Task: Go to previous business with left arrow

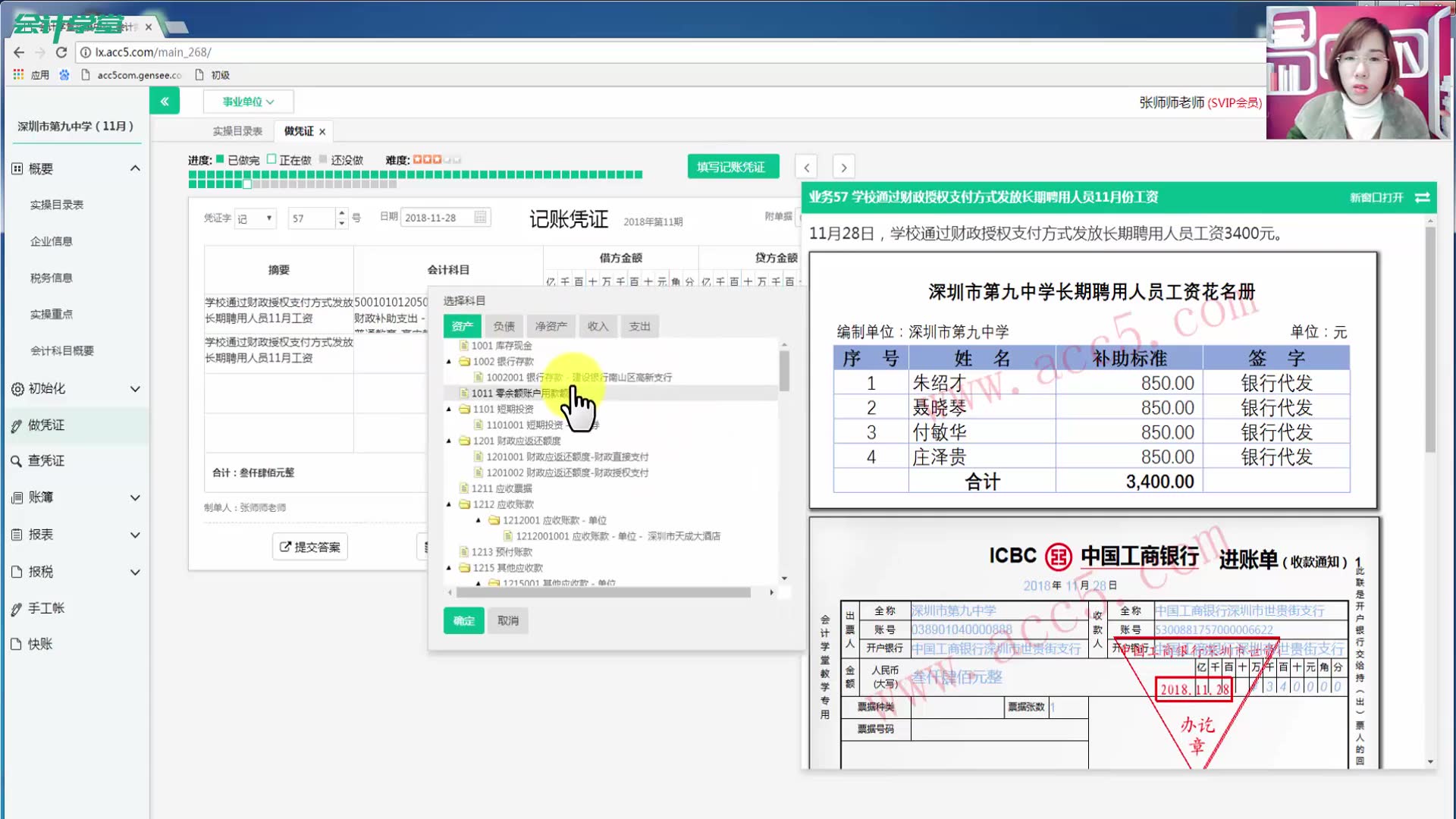Action: [x=806, y=167]
